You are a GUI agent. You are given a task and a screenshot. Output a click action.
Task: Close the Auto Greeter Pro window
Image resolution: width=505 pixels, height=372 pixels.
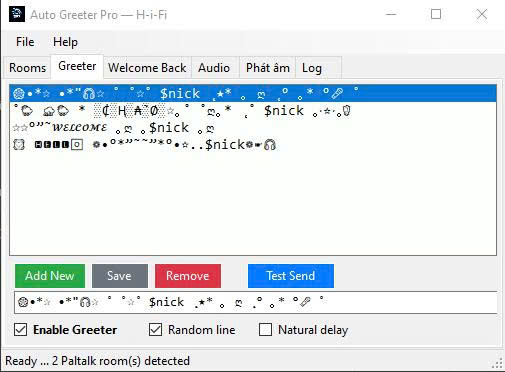pos(482,14)
